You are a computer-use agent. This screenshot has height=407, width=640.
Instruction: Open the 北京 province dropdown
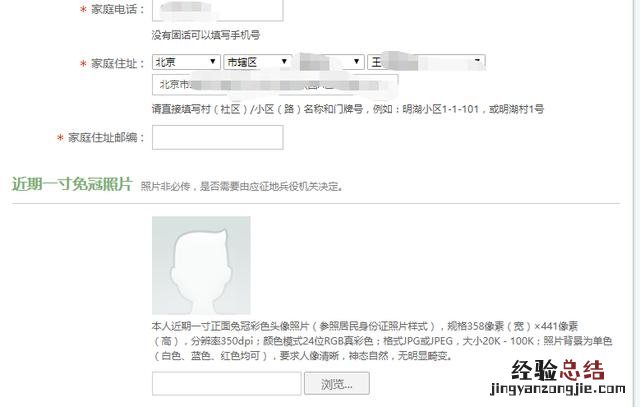click(x=186, y=62)
